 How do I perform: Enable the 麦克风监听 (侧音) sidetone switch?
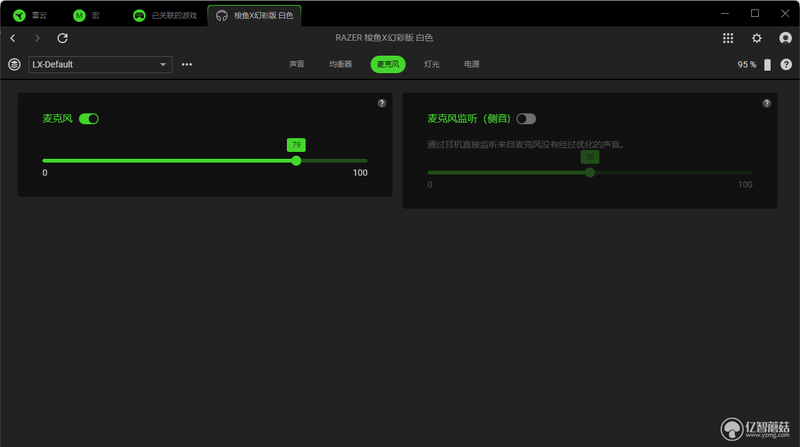[x=526, y=119]
